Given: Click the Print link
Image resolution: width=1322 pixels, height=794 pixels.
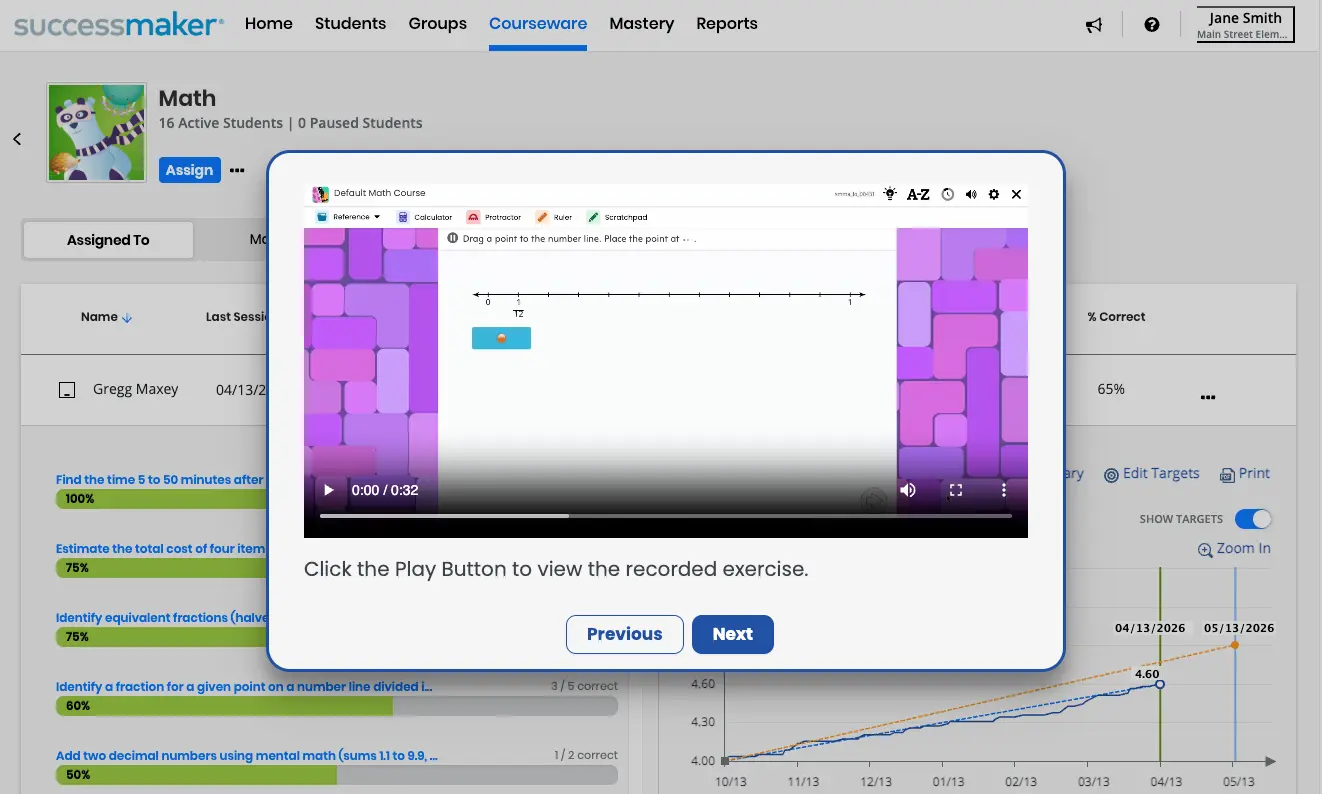Looking at the screenshot, I should coord(1245,474).
